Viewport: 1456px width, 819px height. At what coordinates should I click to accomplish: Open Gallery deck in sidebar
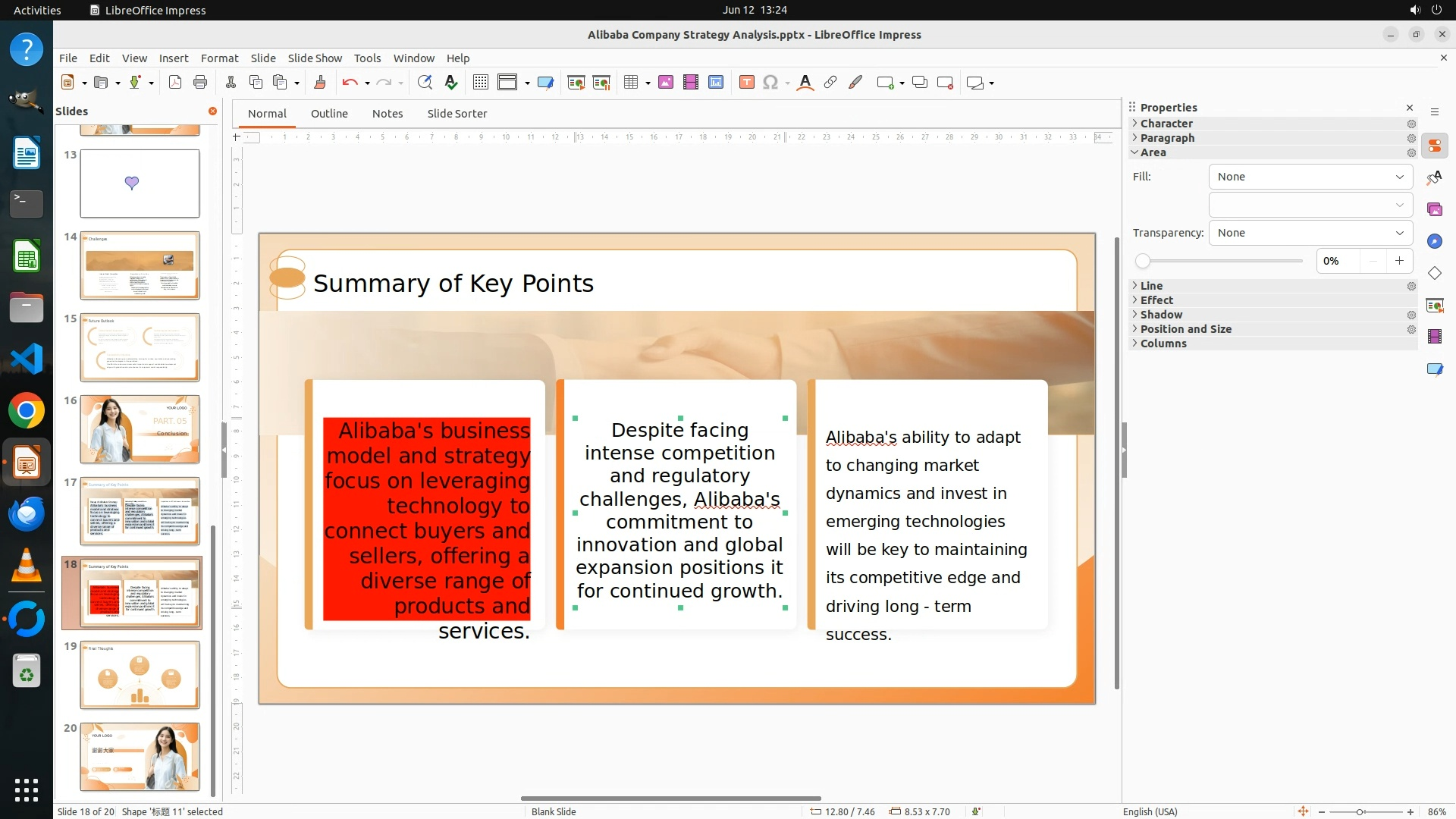1434,210
